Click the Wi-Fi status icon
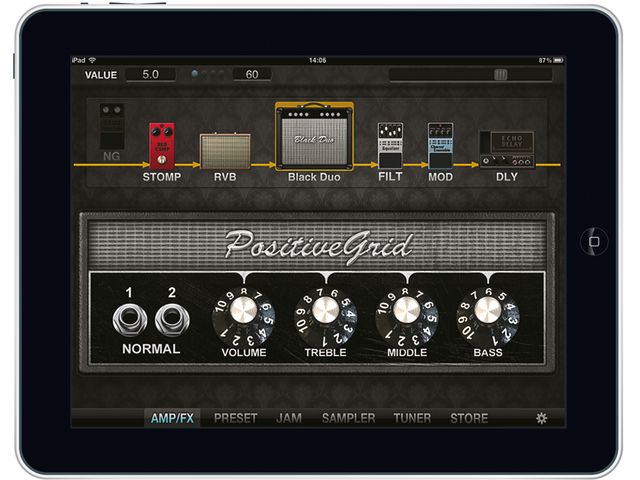640x480 pixels. pos(92,60)
